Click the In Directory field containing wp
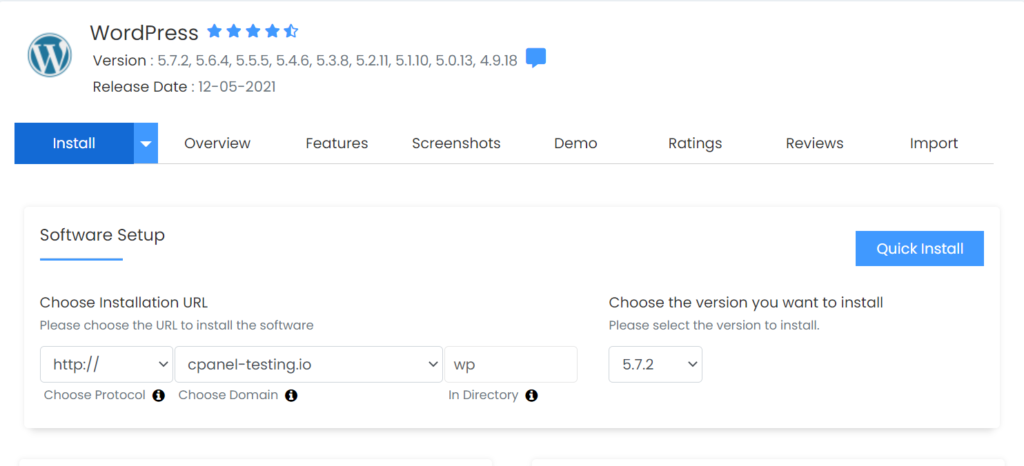 click(511, 364)
